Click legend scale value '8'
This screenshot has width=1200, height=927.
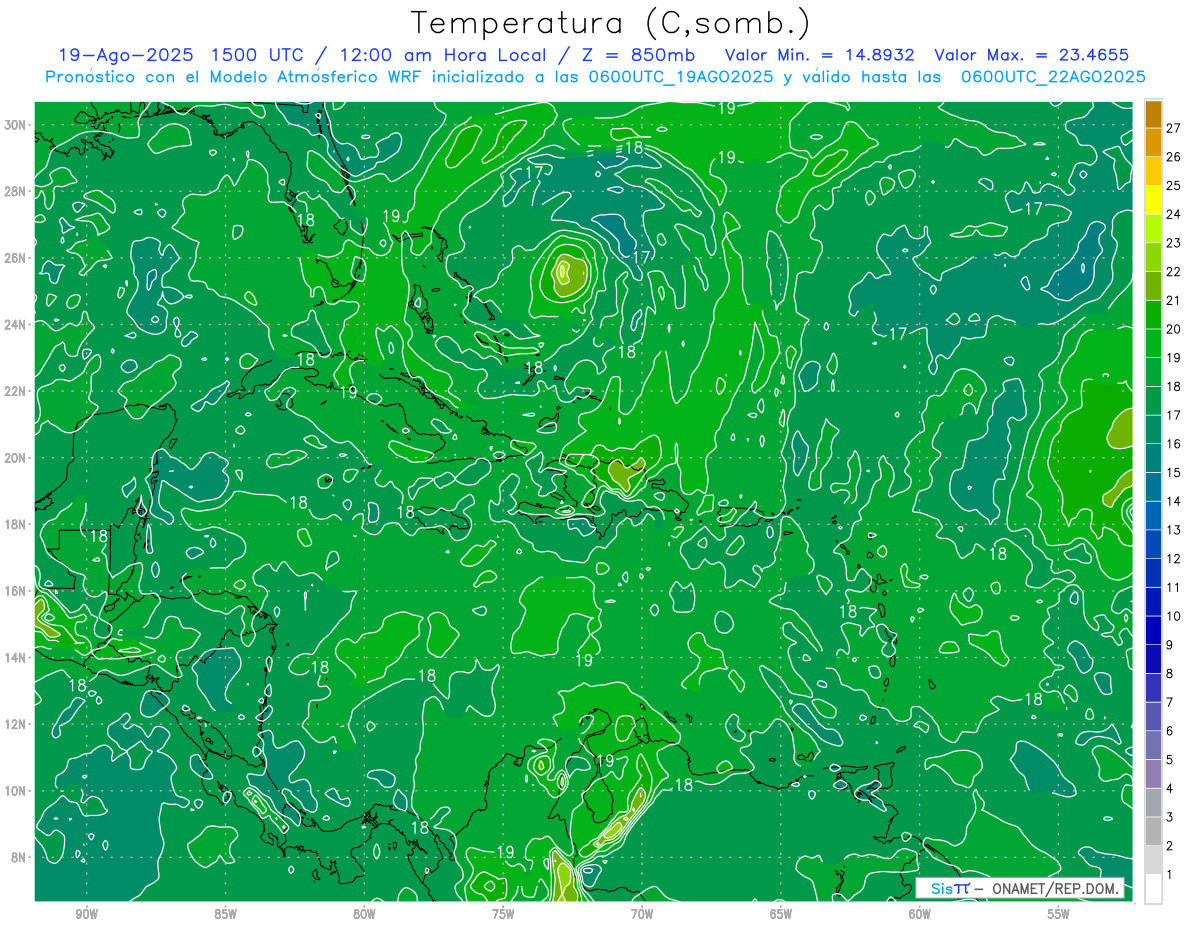[x=1170, y=673]
